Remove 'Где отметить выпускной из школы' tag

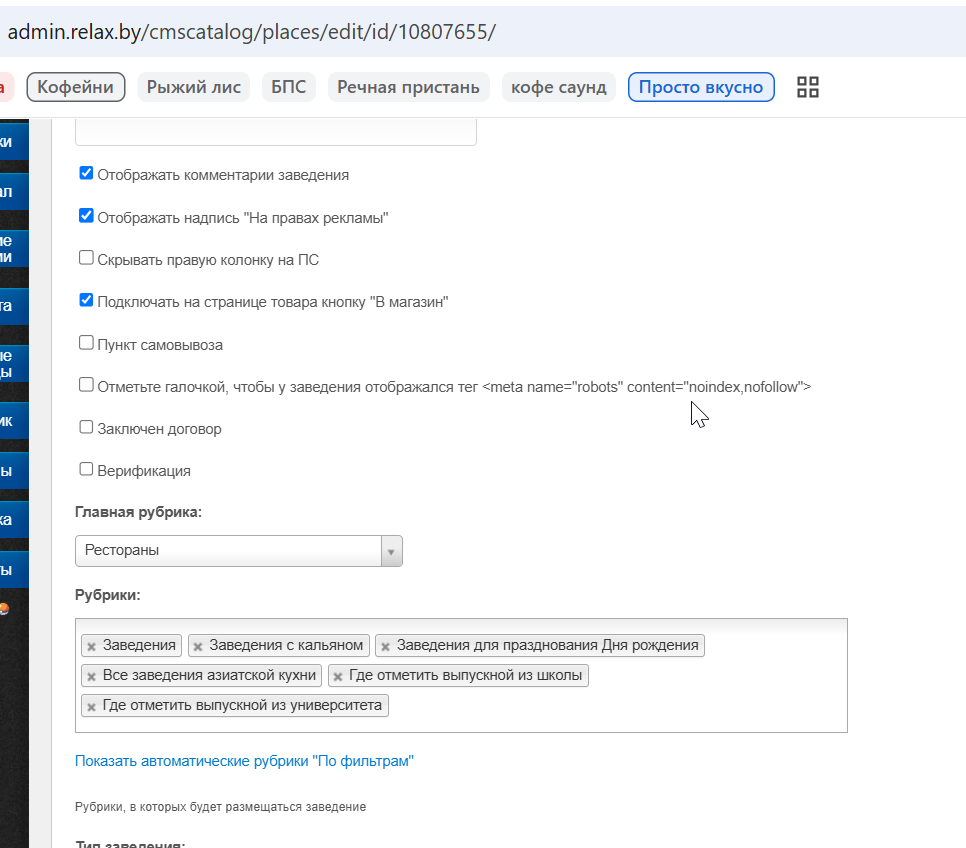[338, 677]
